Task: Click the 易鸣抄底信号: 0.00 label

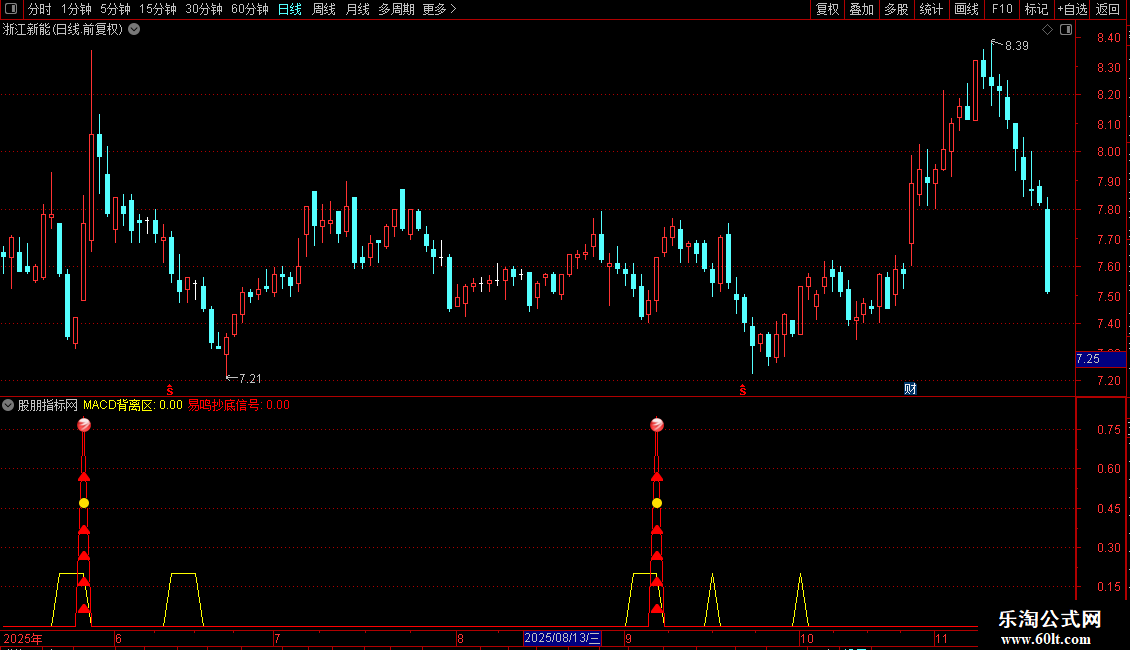Action: [239, 406]
